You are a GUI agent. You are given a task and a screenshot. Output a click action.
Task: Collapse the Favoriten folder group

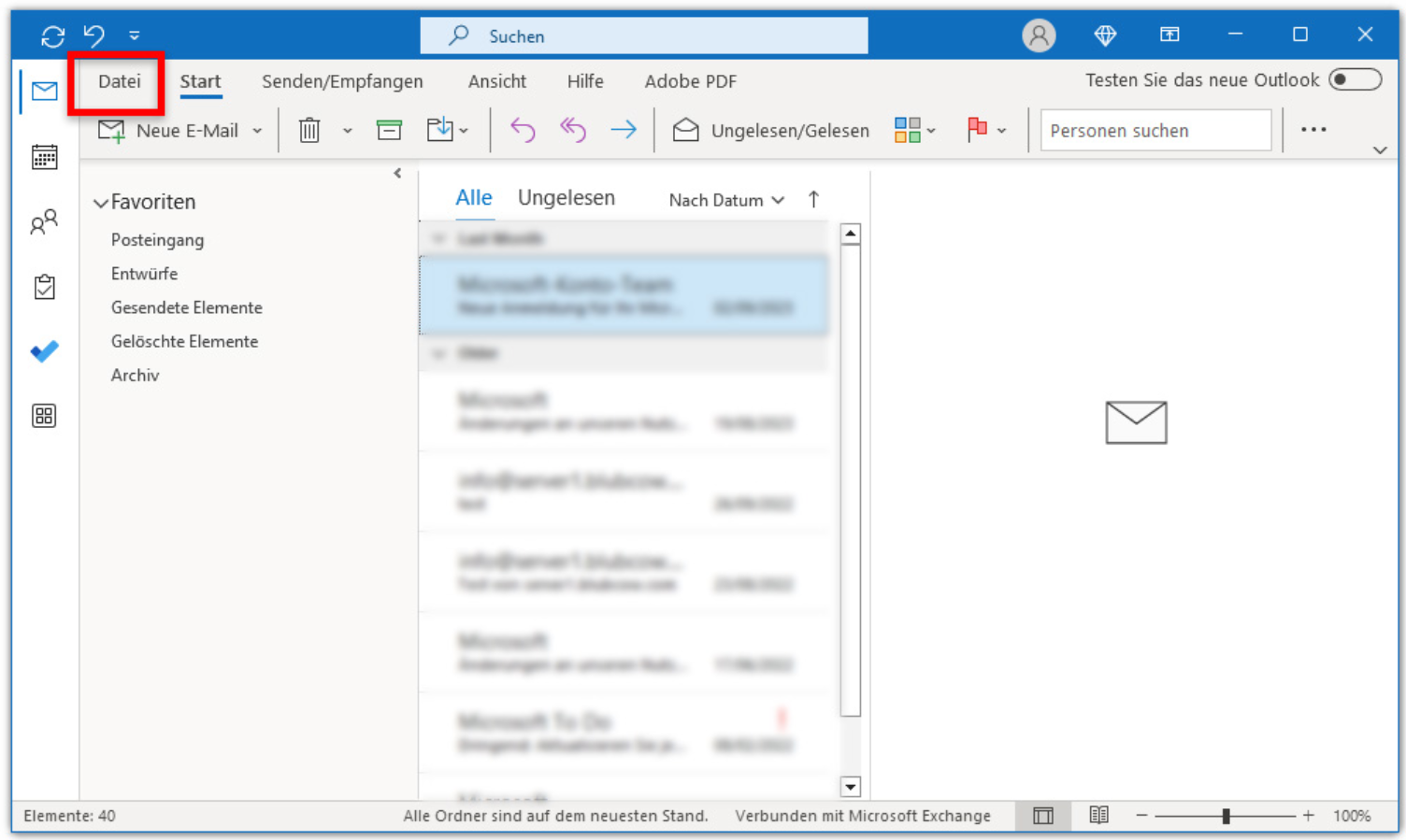tap(101, 203)
